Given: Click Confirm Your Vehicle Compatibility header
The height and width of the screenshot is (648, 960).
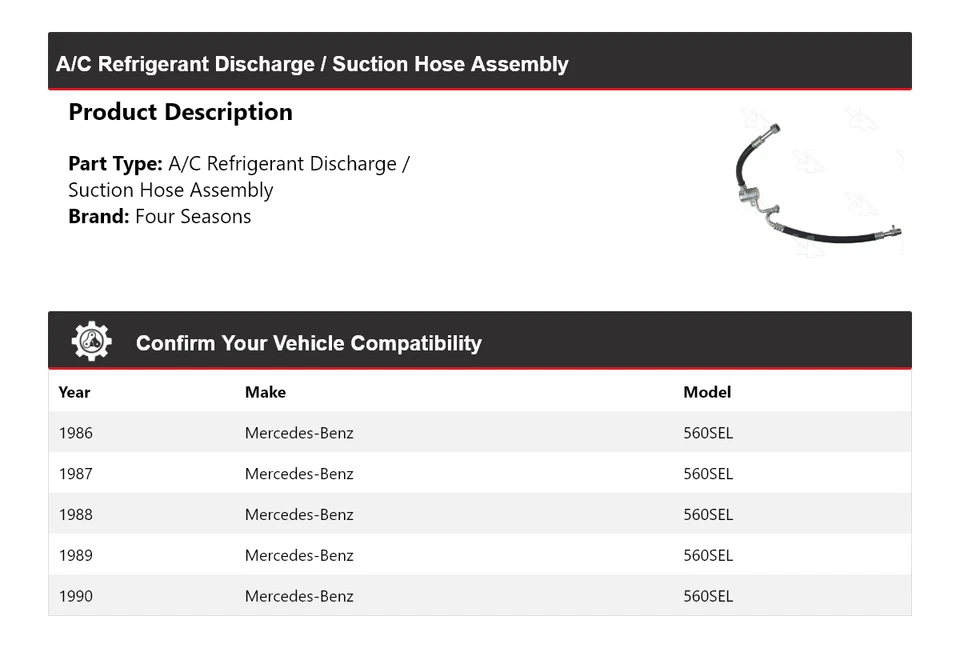Looking at the screenshot, I should tap(308, 343).
